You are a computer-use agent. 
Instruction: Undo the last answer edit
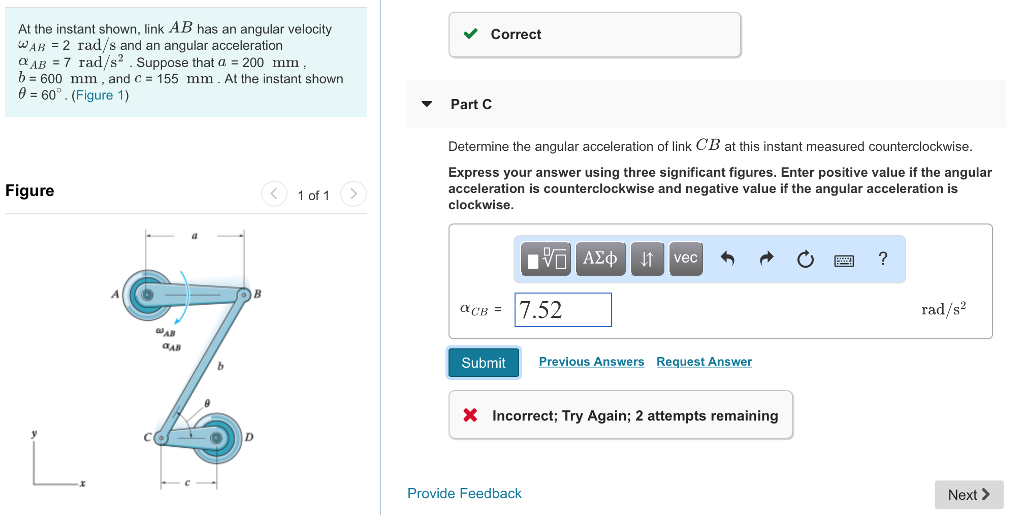(728, 259)
